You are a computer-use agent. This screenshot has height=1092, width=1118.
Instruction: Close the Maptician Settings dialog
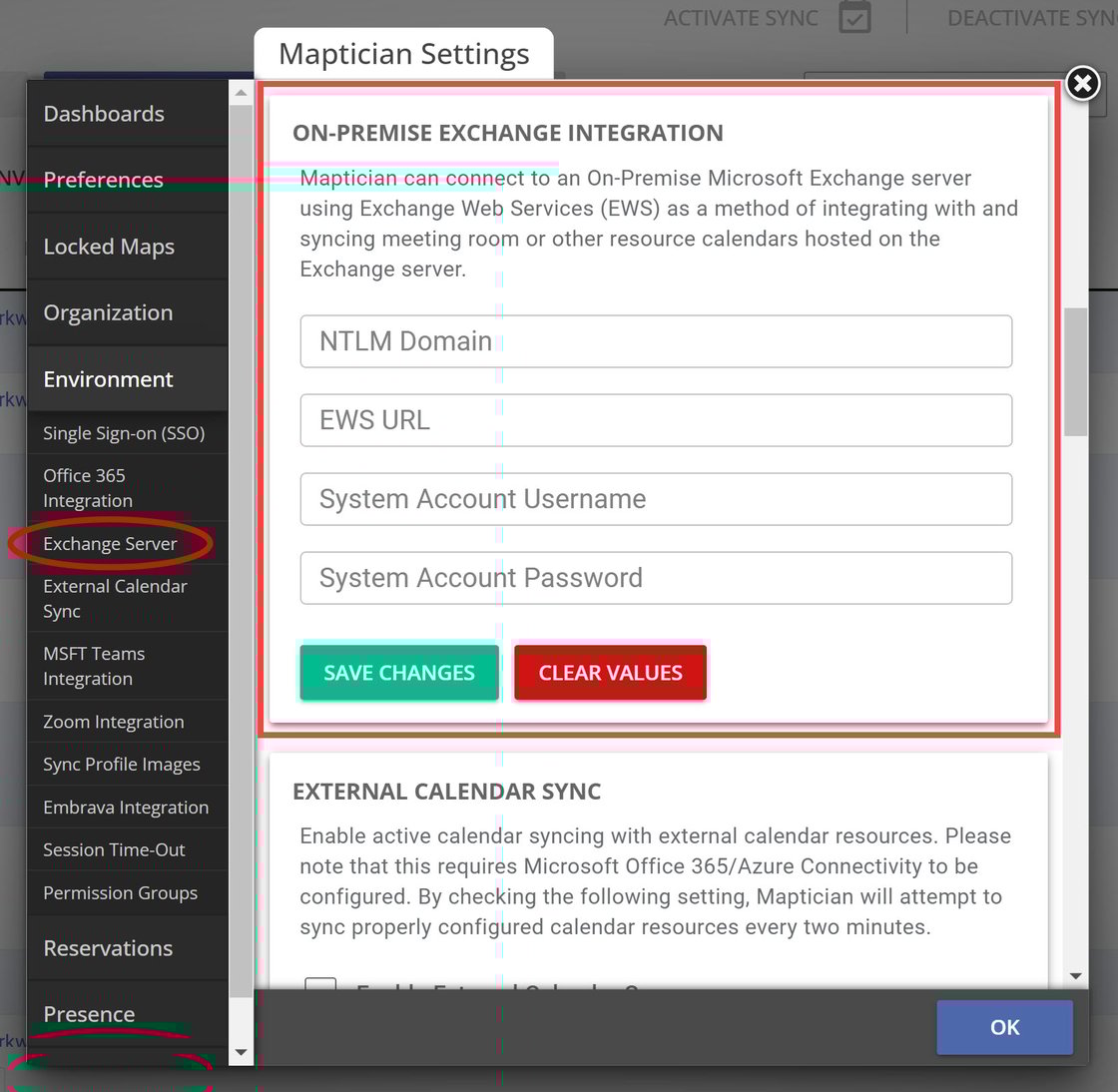pos(1082,84)
